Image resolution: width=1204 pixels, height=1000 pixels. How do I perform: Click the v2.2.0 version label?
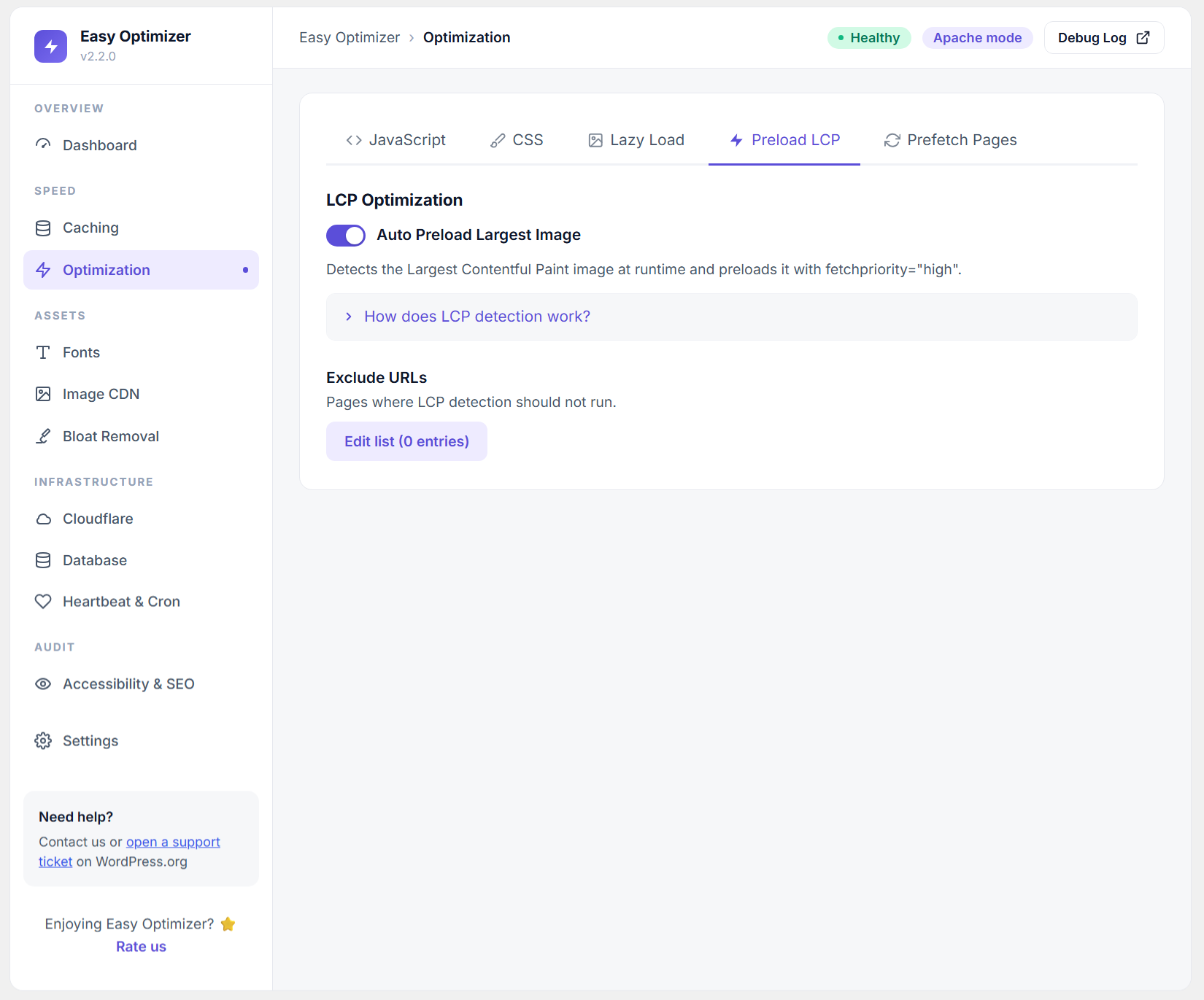pos(98,56)
